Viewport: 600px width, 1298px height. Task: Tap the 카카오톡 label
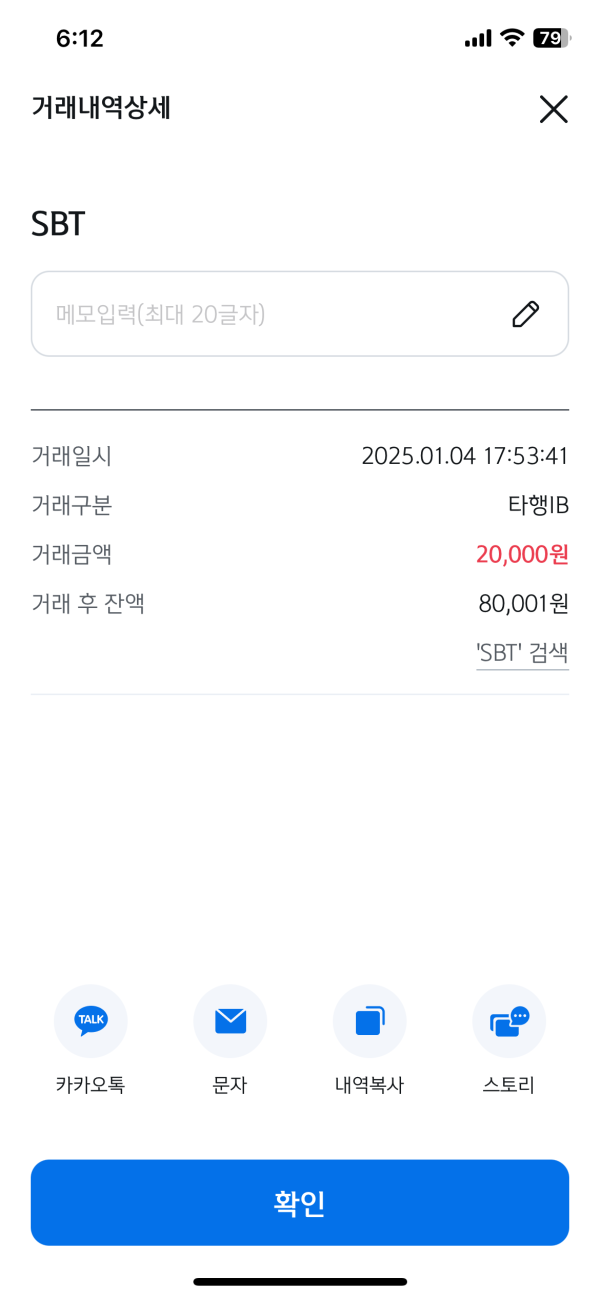(x=90, y=1085)
